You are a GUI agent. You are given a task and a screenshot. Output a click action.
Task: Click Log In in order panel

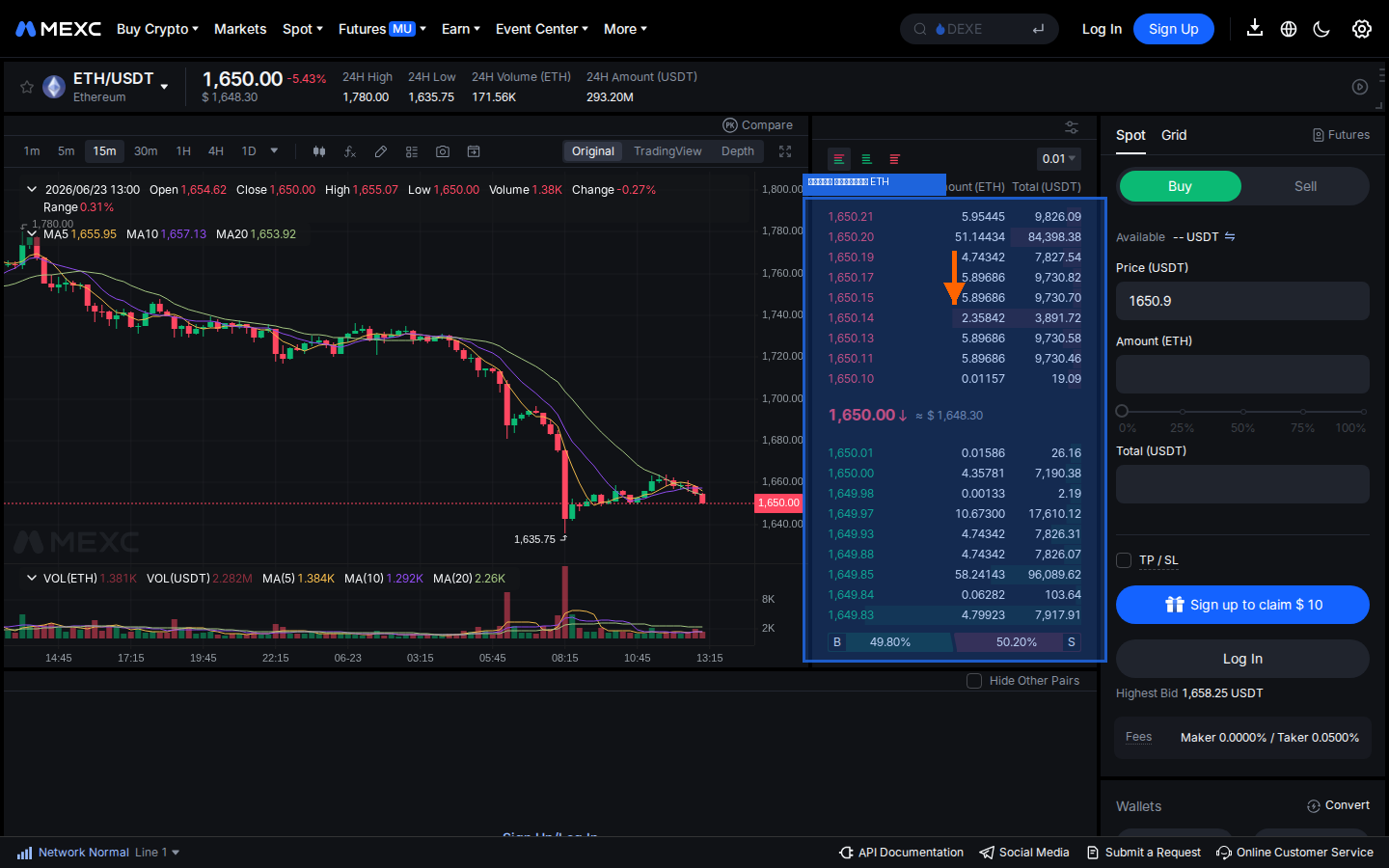pyautogui.click(x=1242, y=659)
